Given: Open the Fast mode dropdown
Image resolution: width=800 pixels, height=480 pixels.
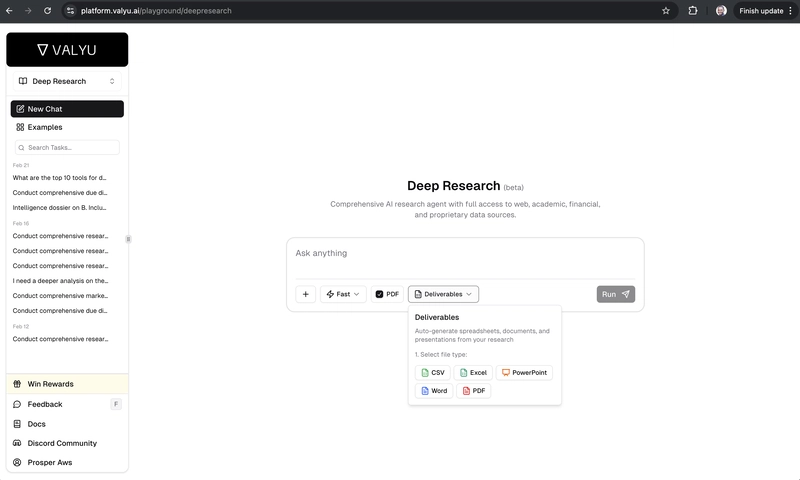Looking at the screenshot, I should (343, 294).
